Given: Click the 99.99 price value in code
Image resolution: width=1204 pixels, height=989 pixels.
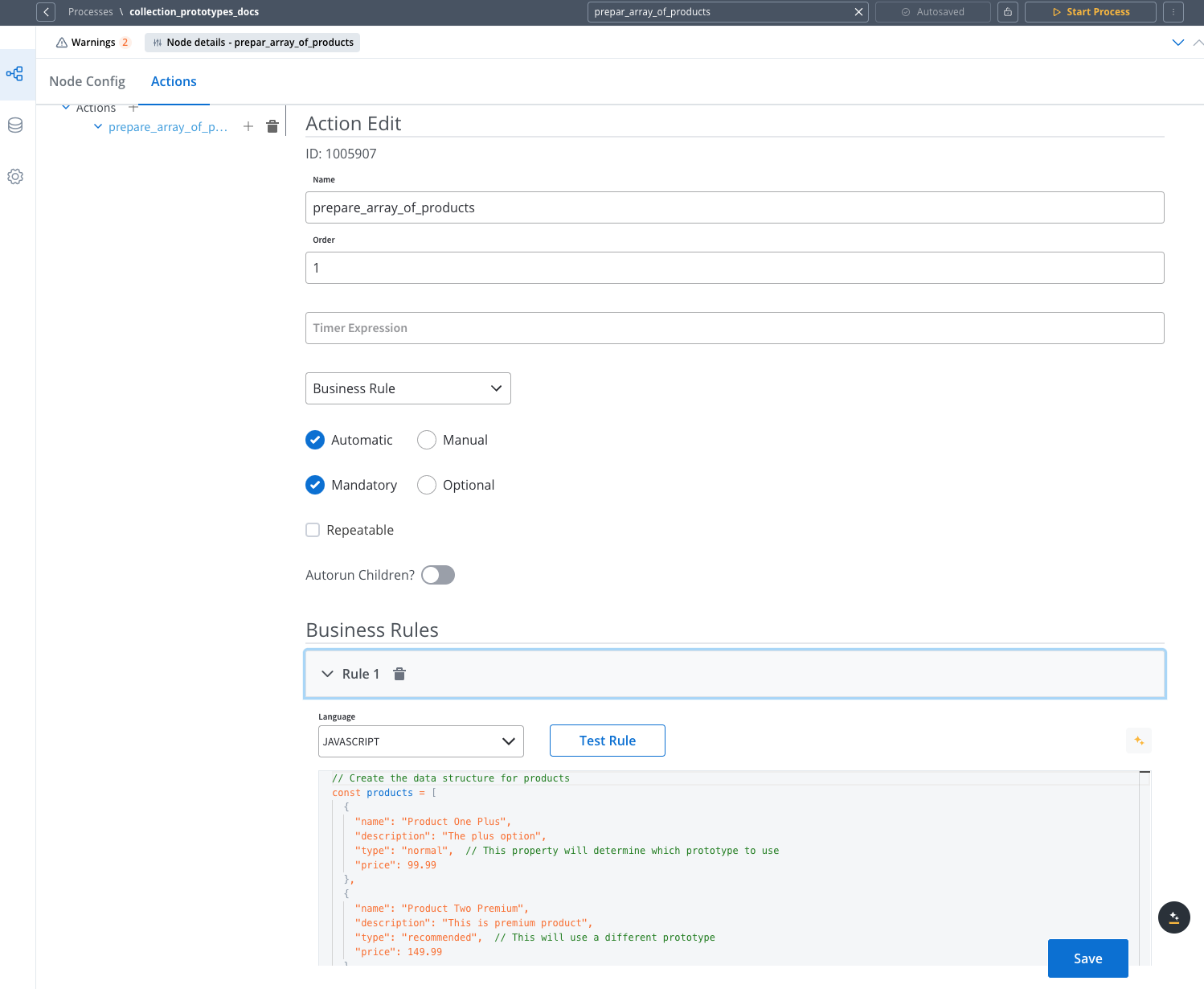Looking at the screenshot, I should (422, 865).
